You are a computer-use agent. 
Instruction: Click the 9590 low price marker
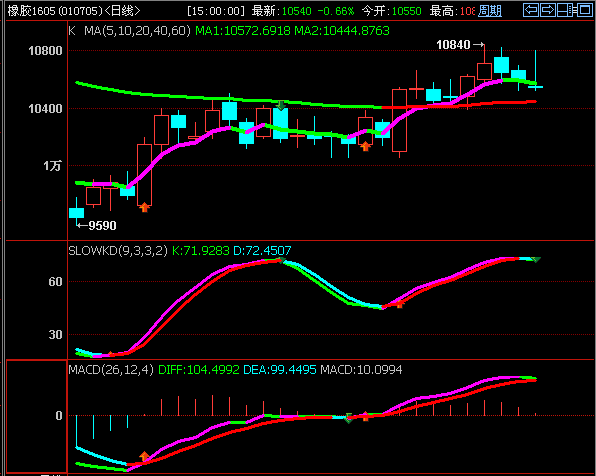click(102, 226)
